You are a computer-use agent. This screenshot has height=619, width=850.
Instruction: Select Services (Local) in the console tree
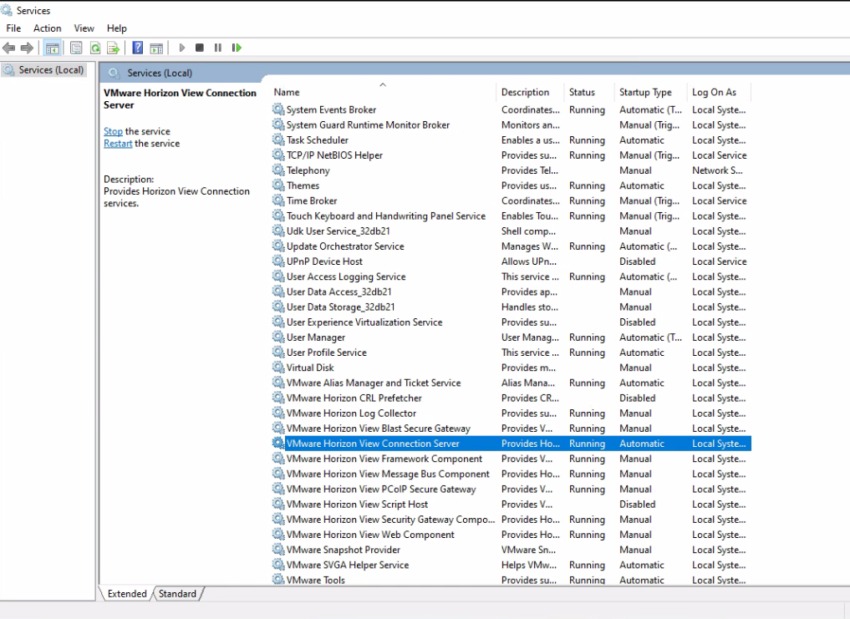[x=50, y=70]
